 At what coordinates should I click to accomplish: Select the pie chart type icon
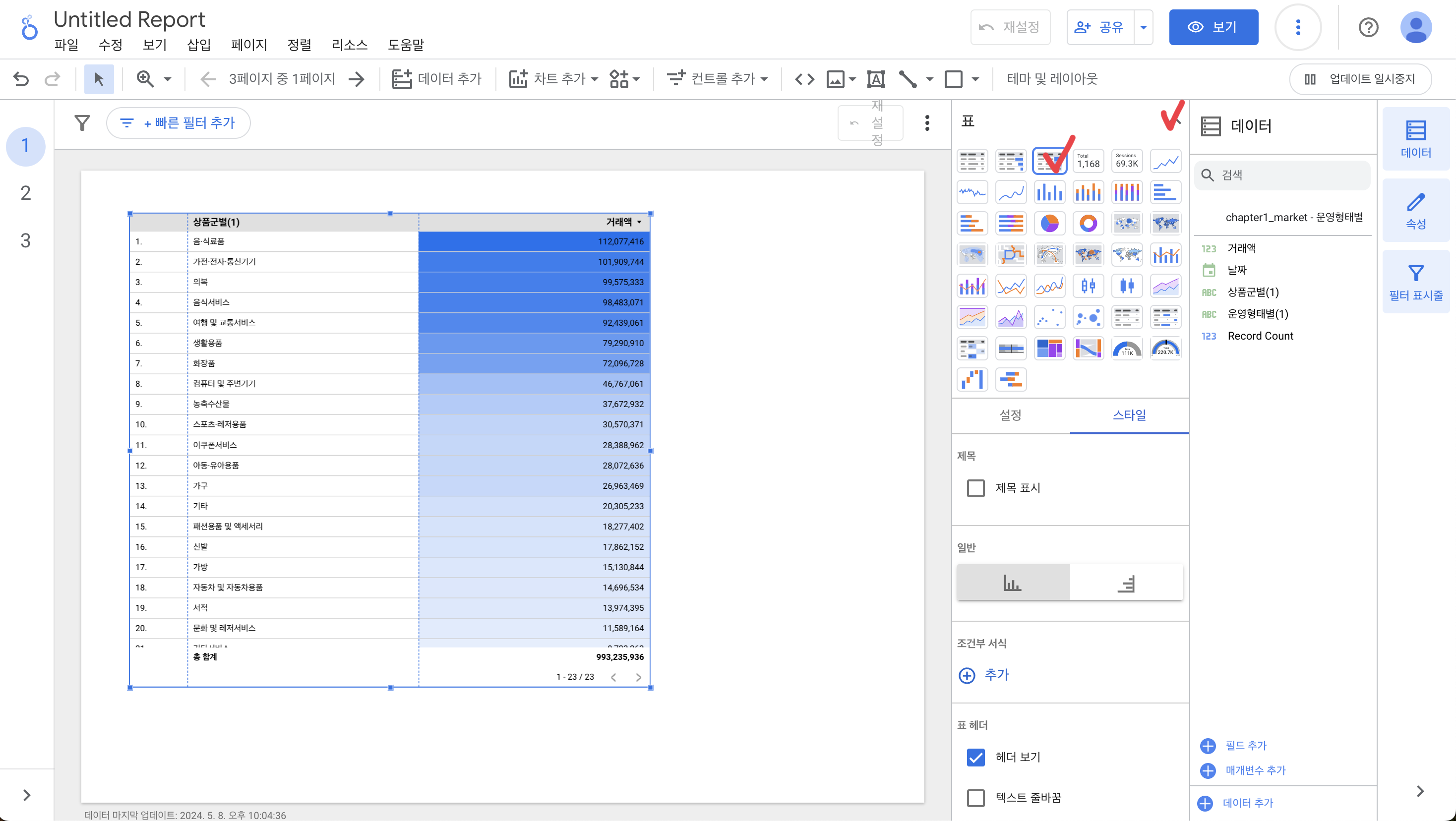[1049, 224]
